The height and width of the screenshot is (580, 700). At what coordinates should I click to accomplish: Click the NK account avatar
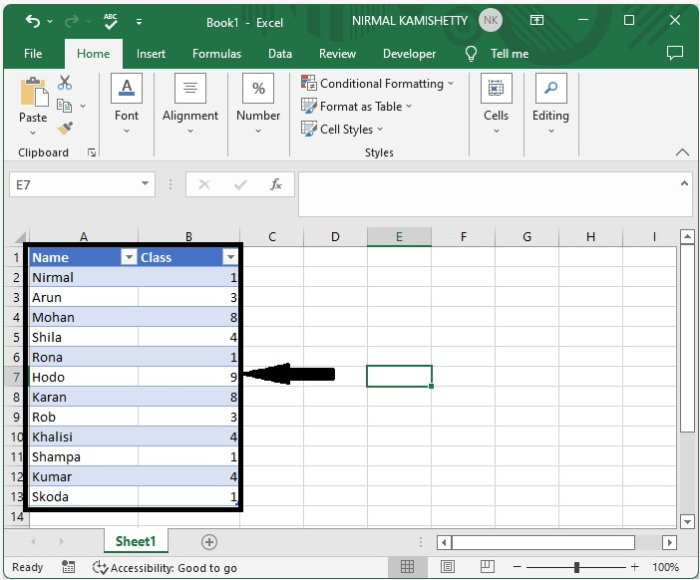tap(490, 20)
